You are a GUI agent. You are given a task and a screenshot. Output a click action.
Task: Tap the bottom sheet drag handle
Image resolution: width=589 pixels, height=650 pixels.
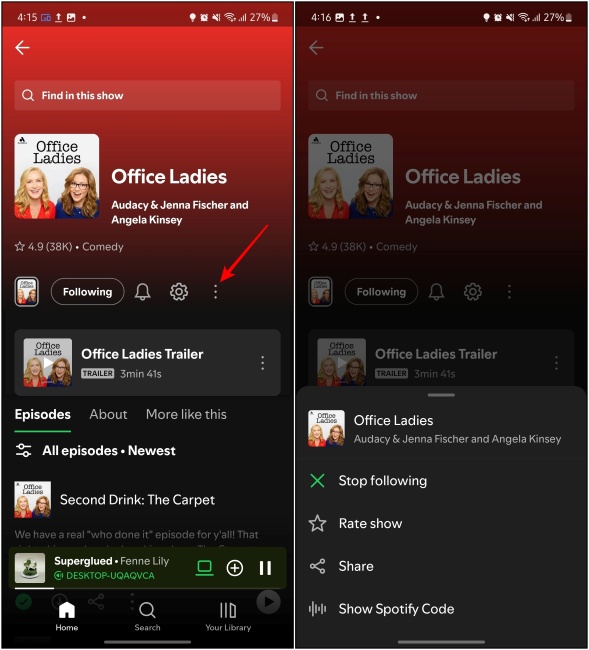tap(441, 395)
